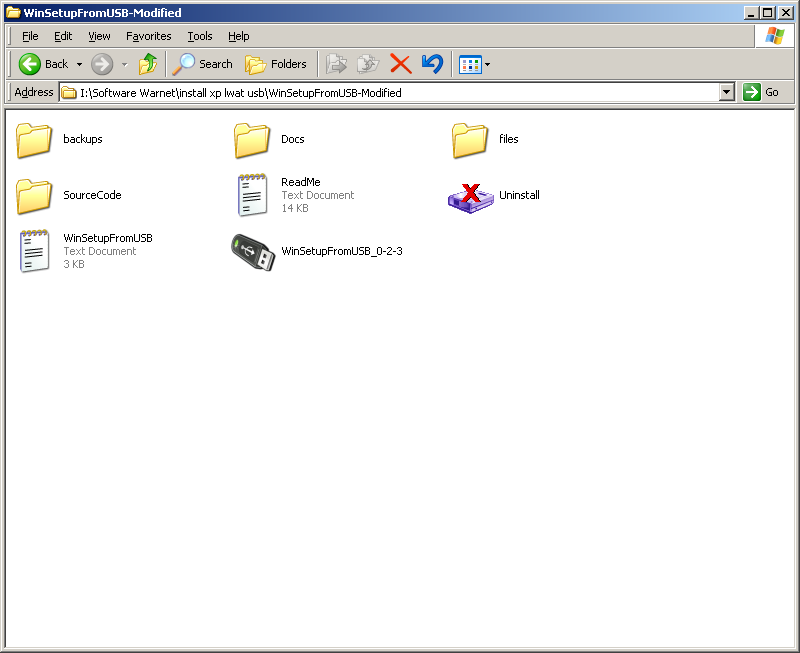Toggle the Folders pane
The height and width of the screenshot is (653, 800).
276,64
